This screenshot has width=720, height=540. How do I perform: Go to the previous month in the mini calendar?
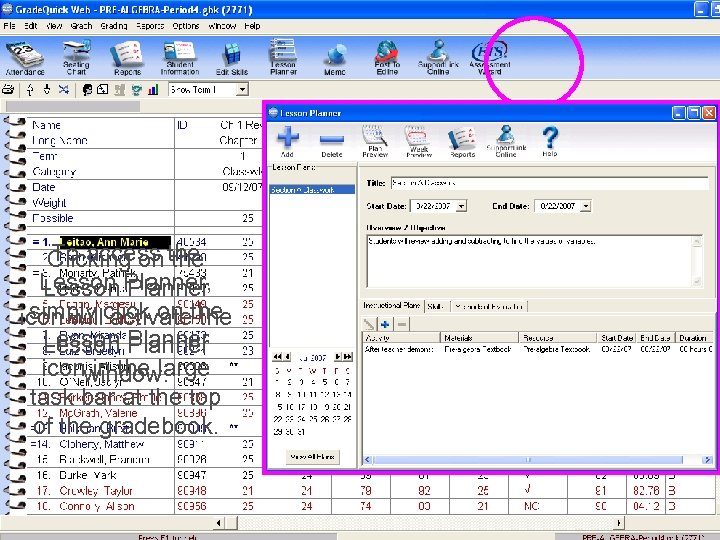[x=287, y=357]
